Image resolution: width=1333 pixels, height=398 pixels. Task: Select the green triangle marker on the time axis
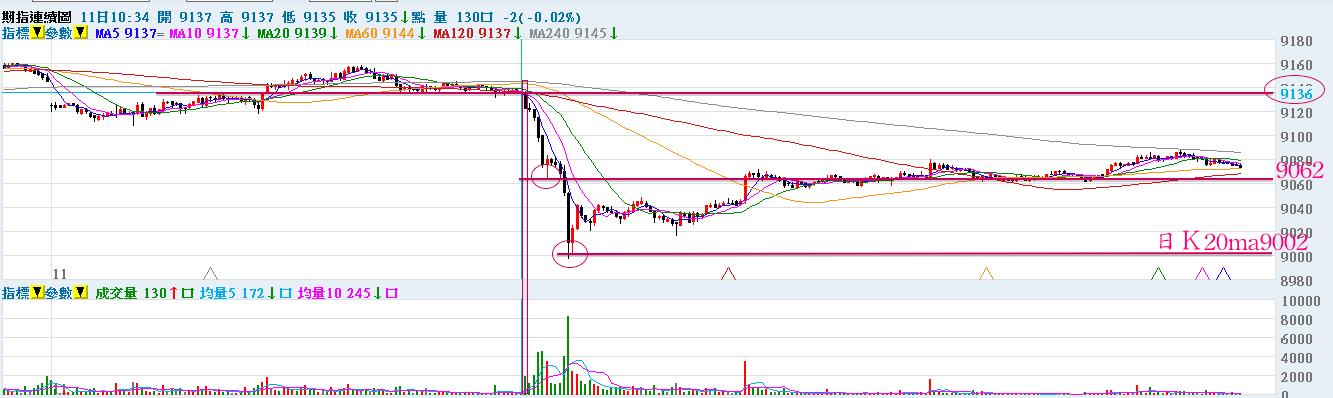(1158, 273)
